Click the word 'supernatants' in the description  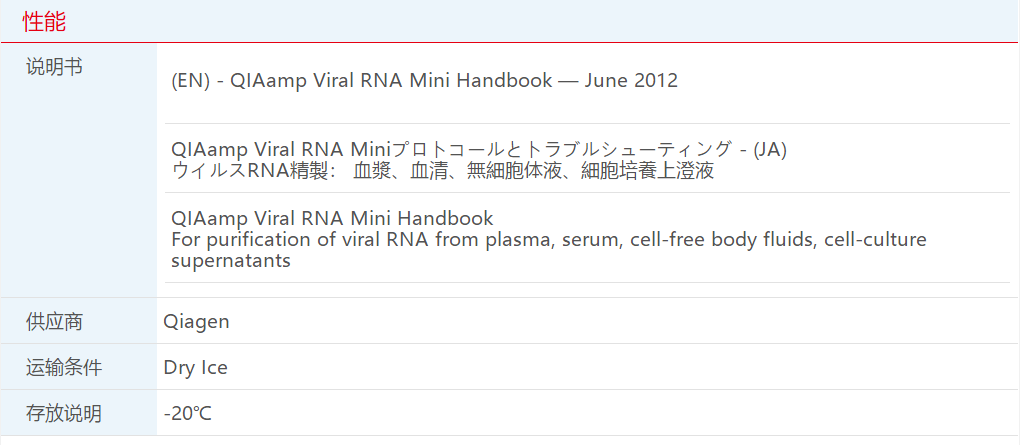[x=231, y=261]
